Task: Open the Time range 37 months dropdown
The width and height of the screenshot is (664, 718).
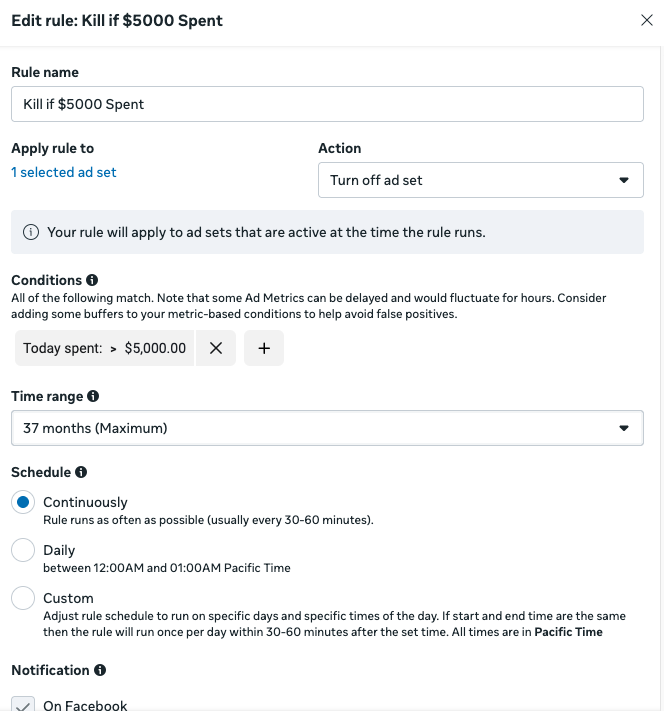Action: [327, 428]
